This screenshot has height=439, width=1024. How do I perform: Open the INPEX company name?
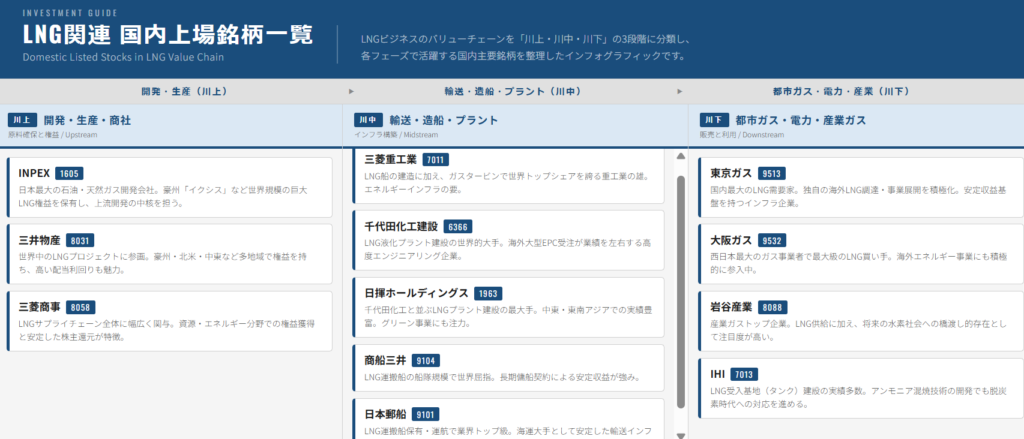tap(35, 173)
